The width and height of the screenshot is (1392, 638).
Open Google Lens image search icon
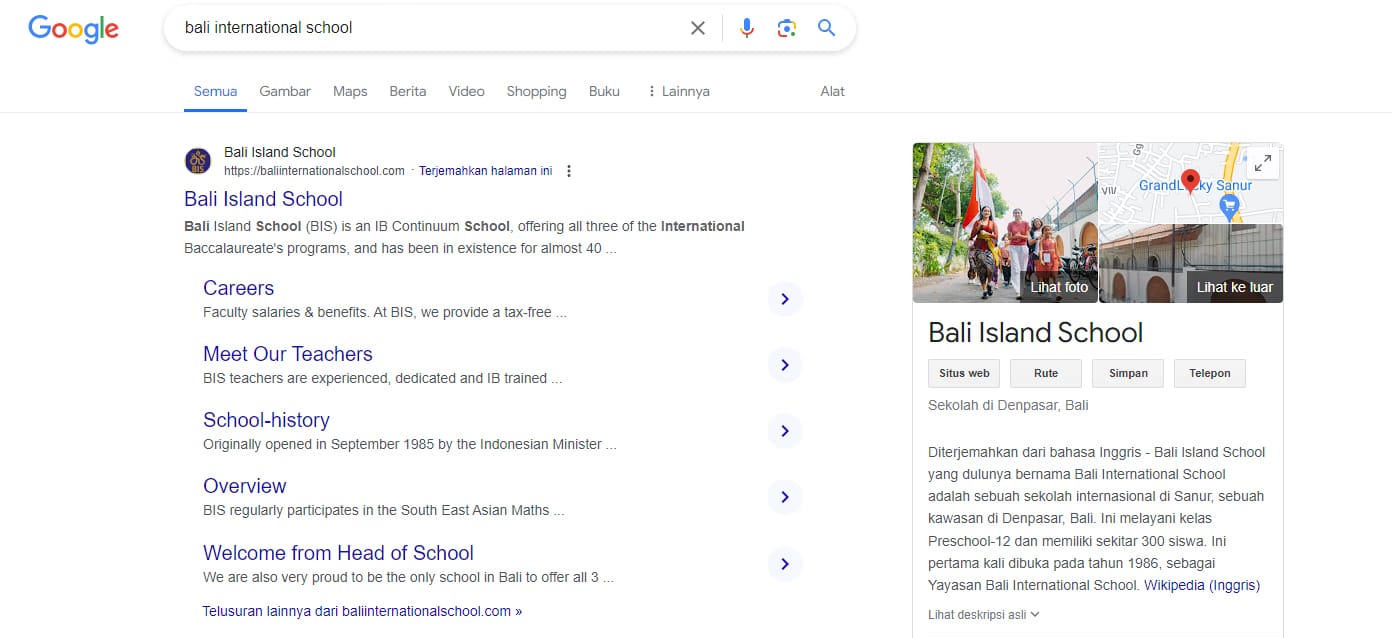tap(787, 28)
